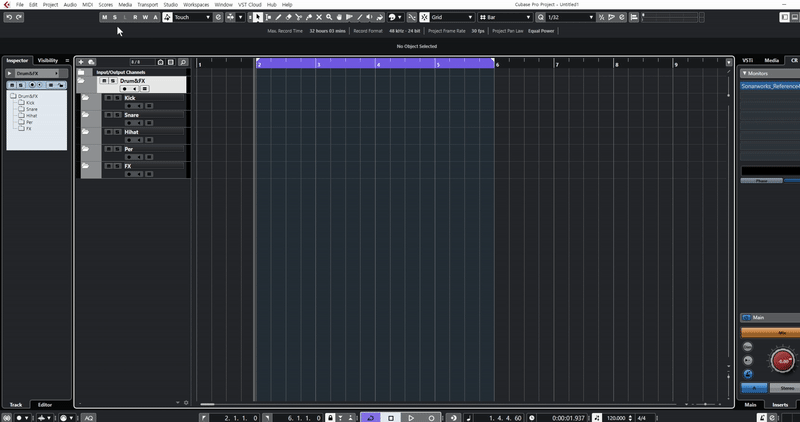
Task: Click the Add Track plus icon
Action: [81, 62]
